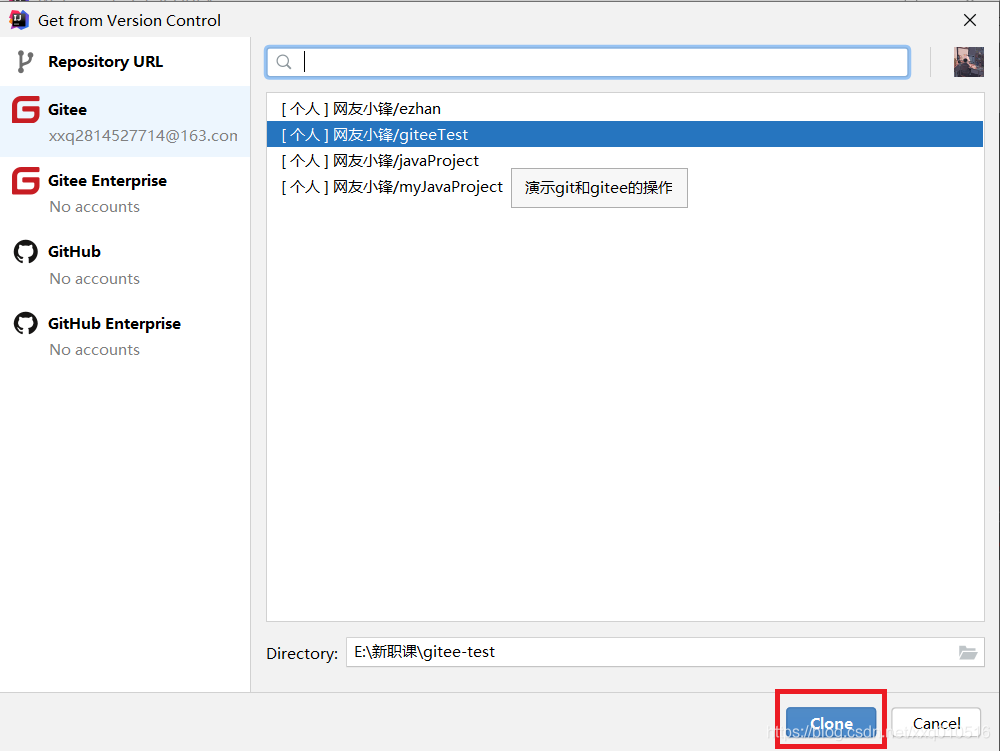Open the Gitee Enterprise section
The width and height of the screenshot is (1000, 751).
pyautogui.click(x=125, y=193)
